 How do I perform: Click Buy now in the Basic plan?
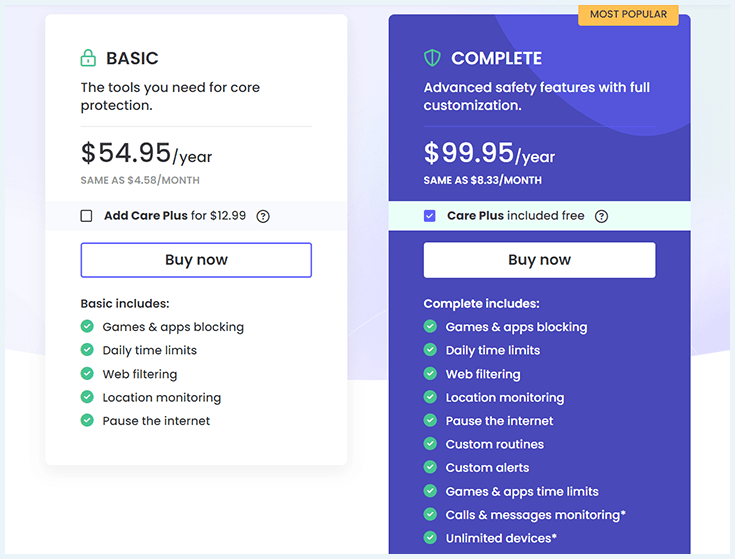coord(196,260)
